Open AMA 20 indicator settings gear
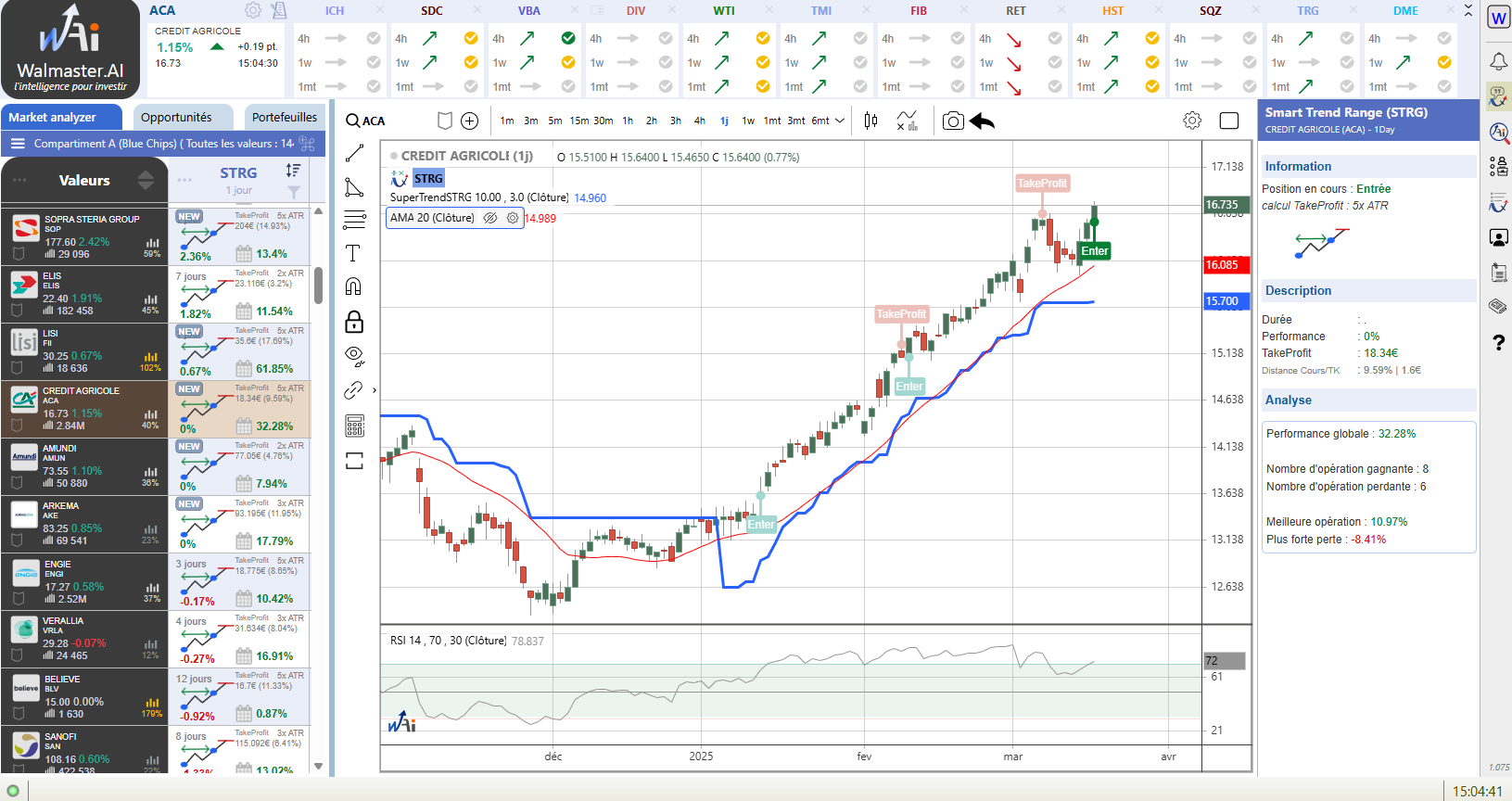1512x801 pixels. point(513,218)
